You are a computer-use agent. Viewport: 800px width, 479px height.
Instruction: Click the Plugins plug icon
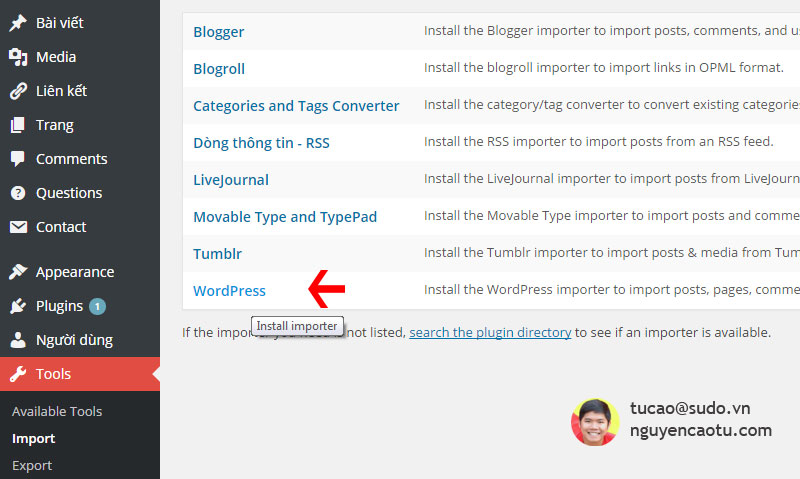18,306
